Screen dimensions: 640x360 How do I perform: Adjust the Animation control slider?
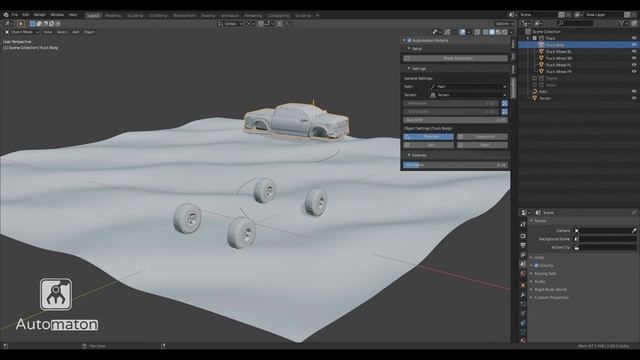456,165
